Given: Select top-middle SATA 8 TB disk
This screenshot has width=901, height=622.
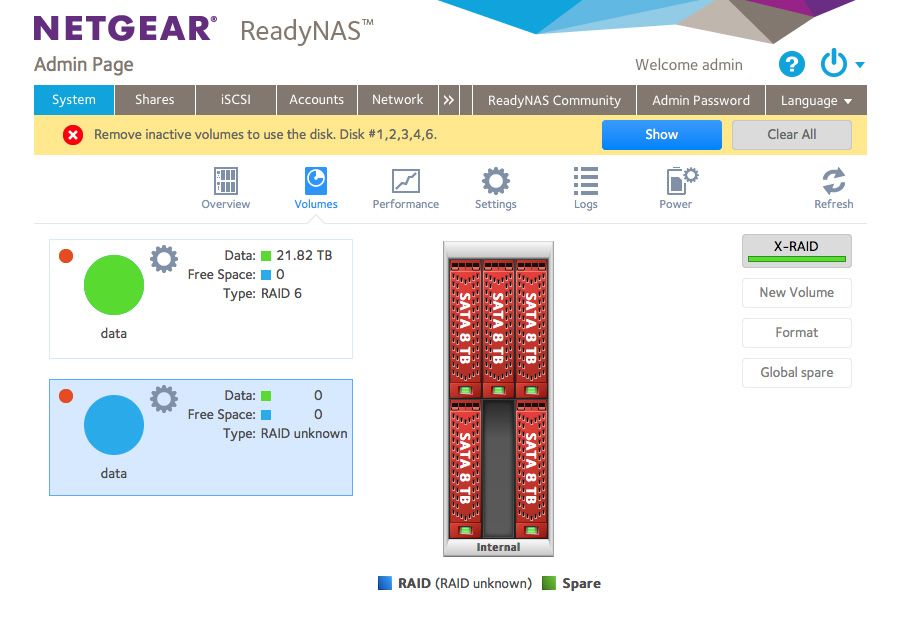Looking at the screenshot, I should click(x=498, y=328).
